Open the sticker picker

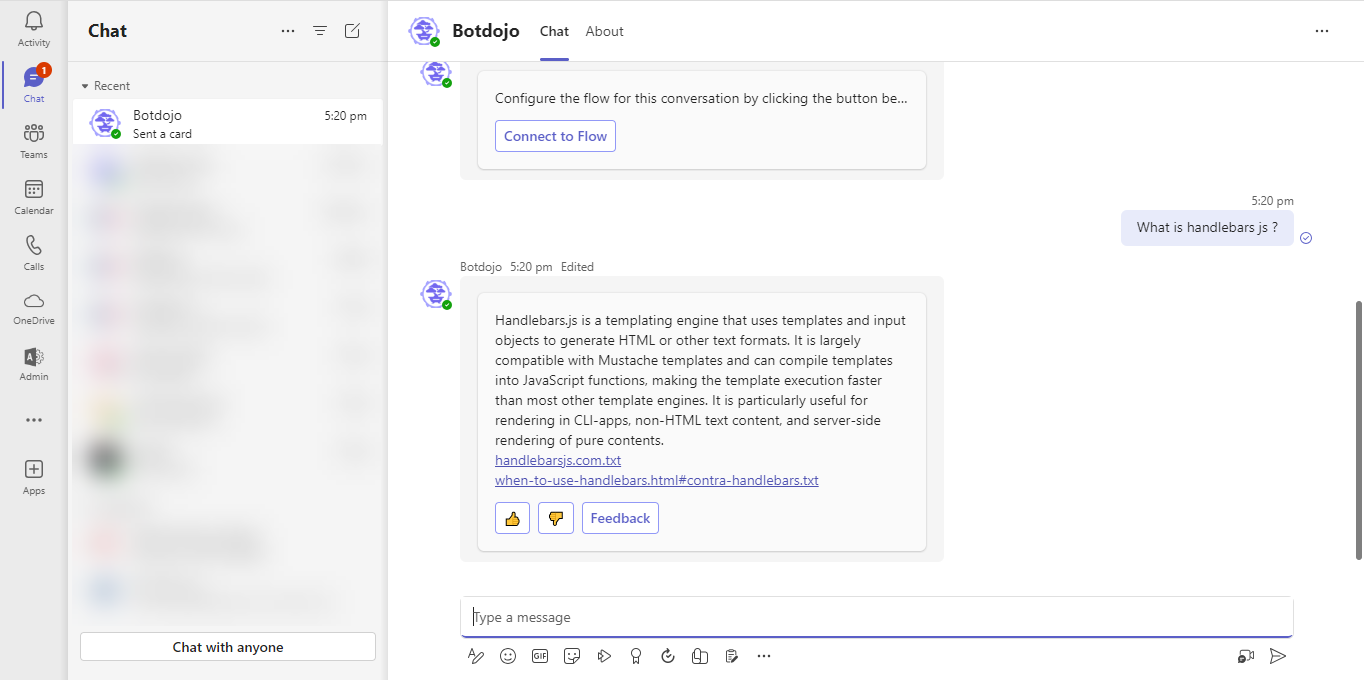pyautogui.click(x=572, y=656)
